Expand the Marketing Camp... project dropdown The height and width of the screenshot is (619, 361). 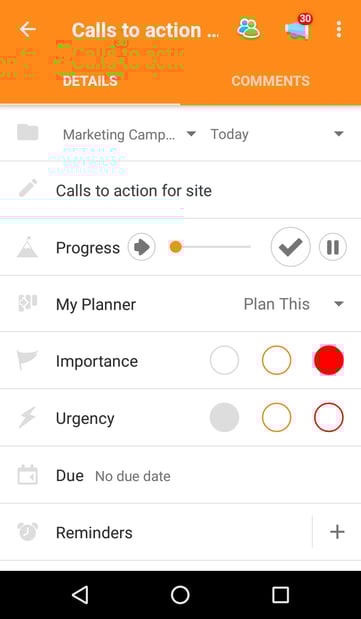[130, 134]
